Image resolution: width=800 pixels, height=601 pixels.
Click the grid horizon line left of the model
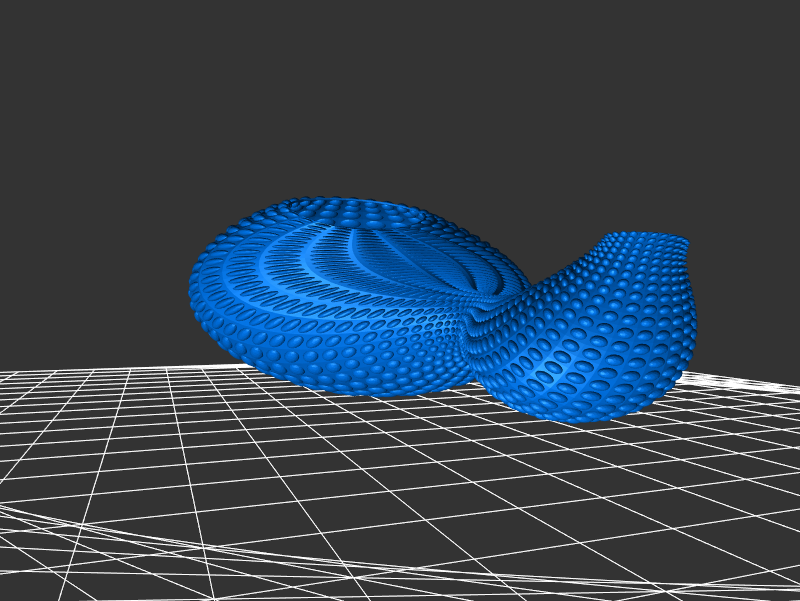pos(100,371)
